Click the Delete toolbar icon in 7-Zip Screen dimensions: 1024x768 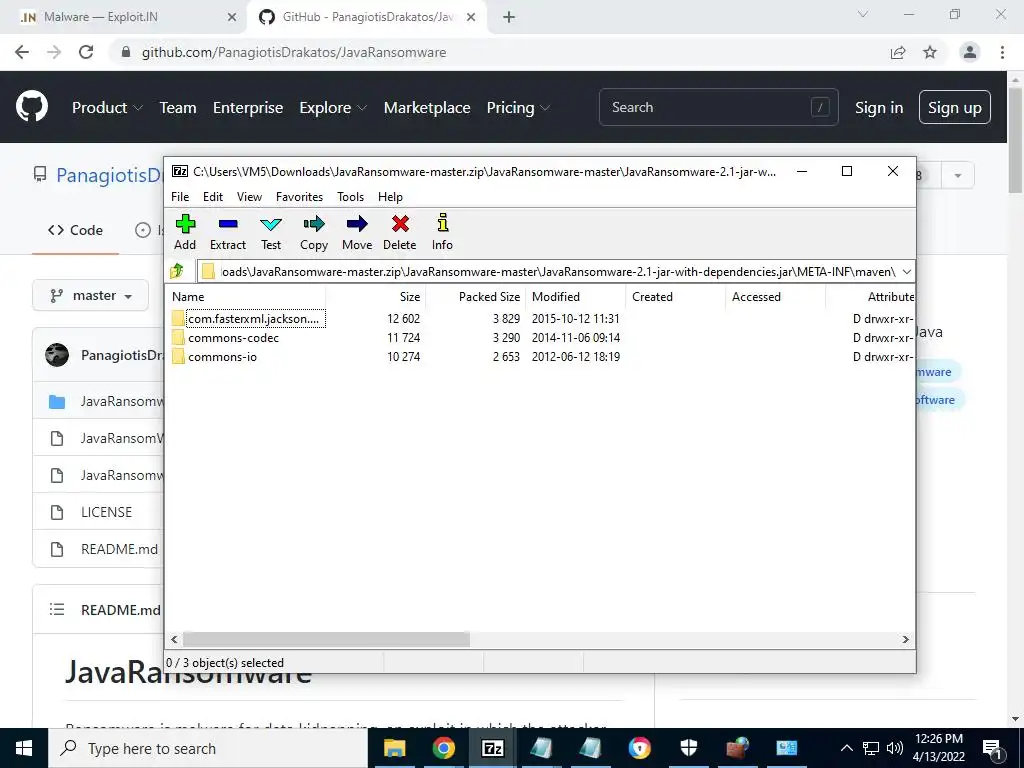[400, 232]
